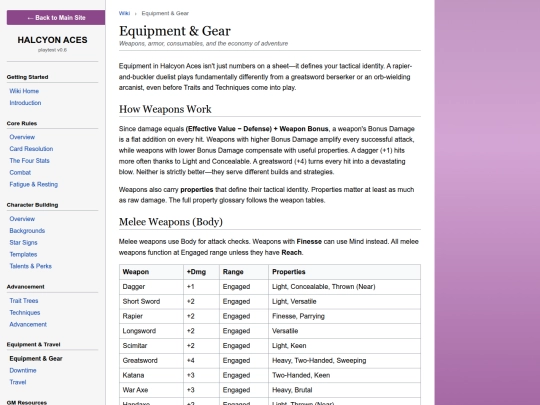Select Equipment & Gear sidebar item

click(36, 359)
